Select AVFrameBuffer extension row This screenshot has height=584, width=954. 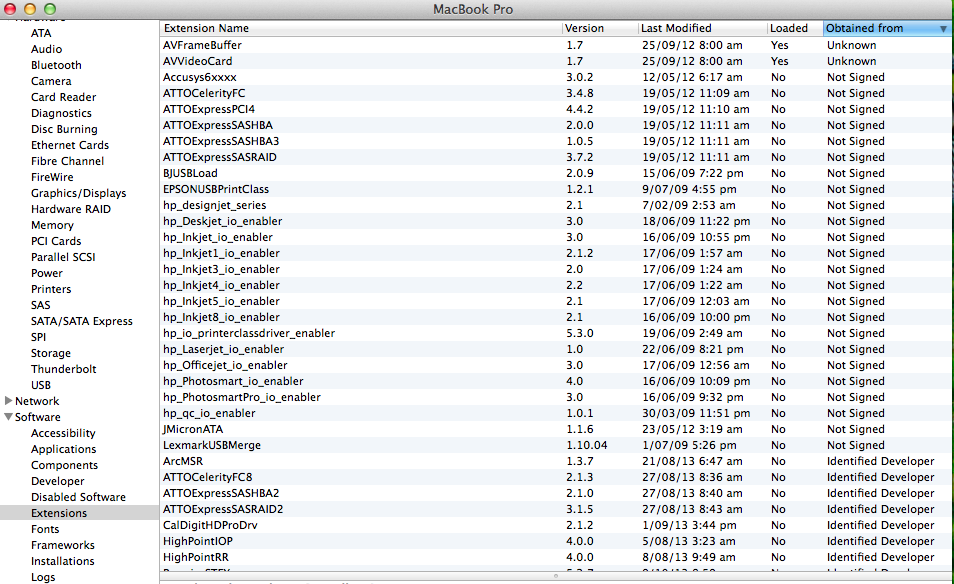point(556,45)
